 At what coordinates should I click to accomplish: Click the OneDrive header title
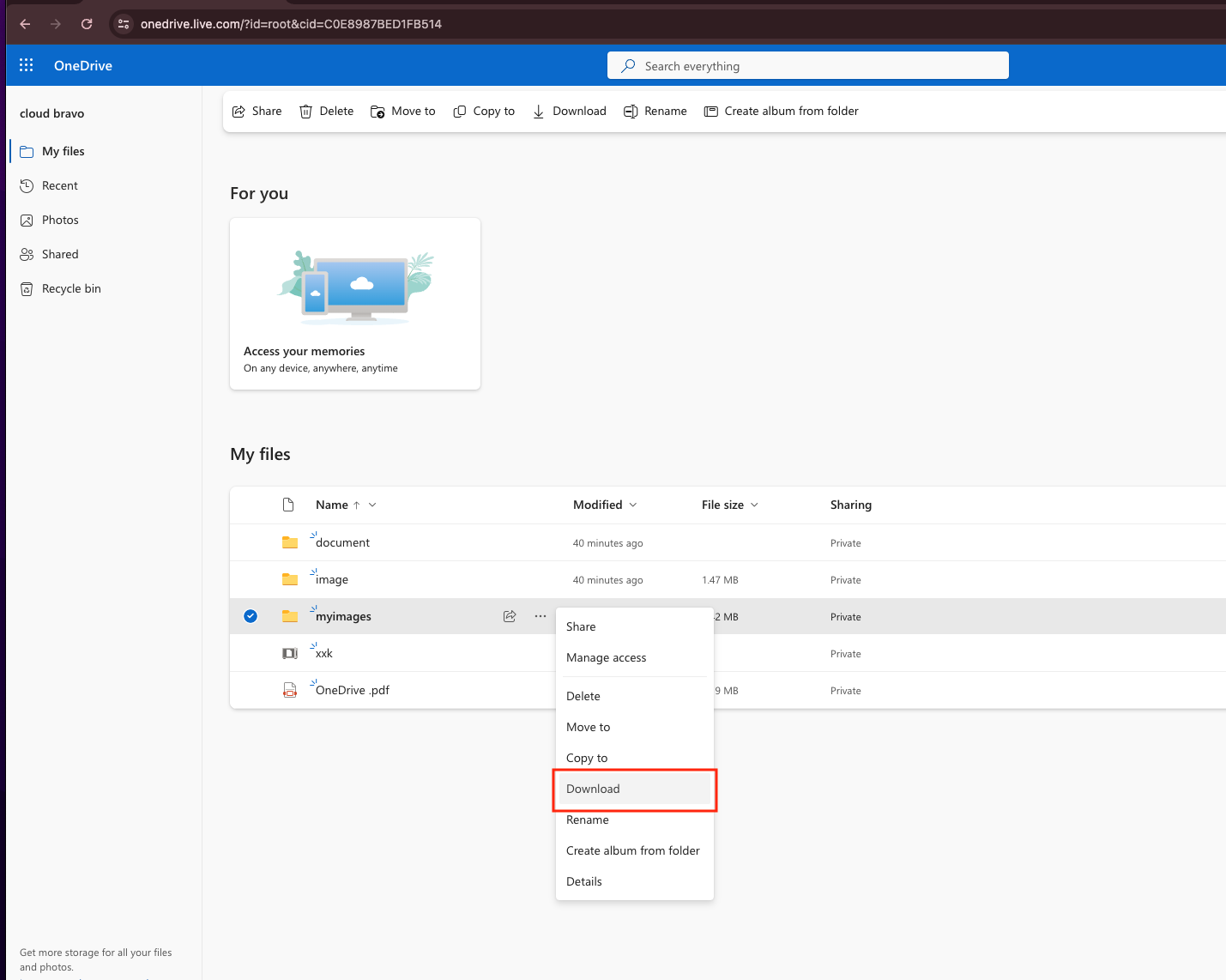pos(83,65)
